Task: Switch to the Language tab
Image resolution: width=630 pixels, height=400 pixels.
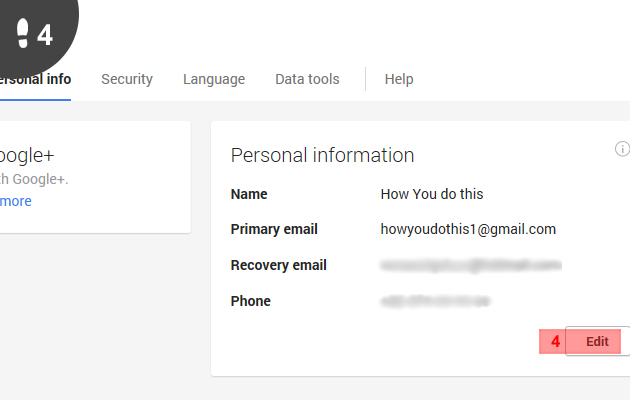Action: coord(214,79)
